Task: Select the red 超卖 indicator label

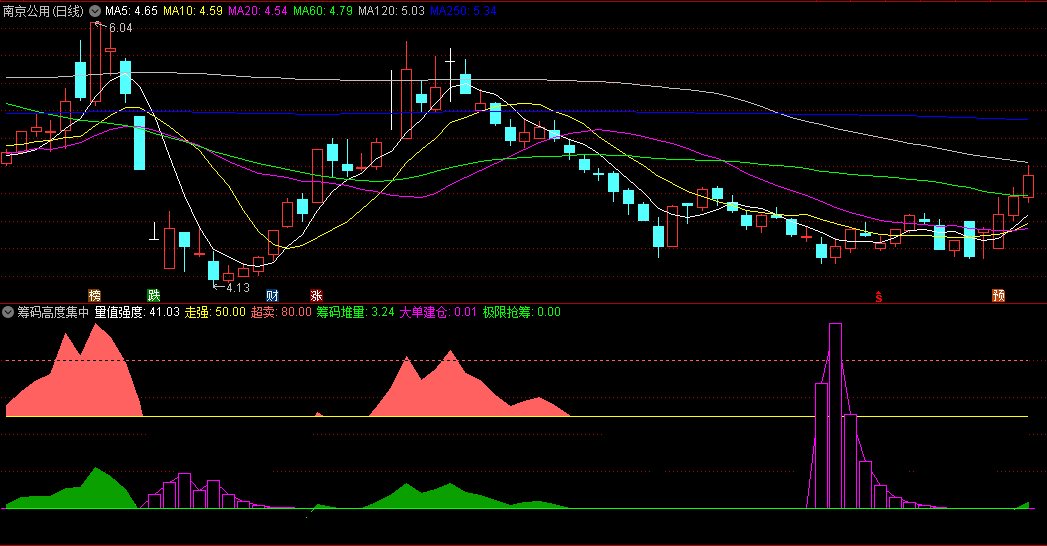Action: pyautogui.click(x=281, y=312)
